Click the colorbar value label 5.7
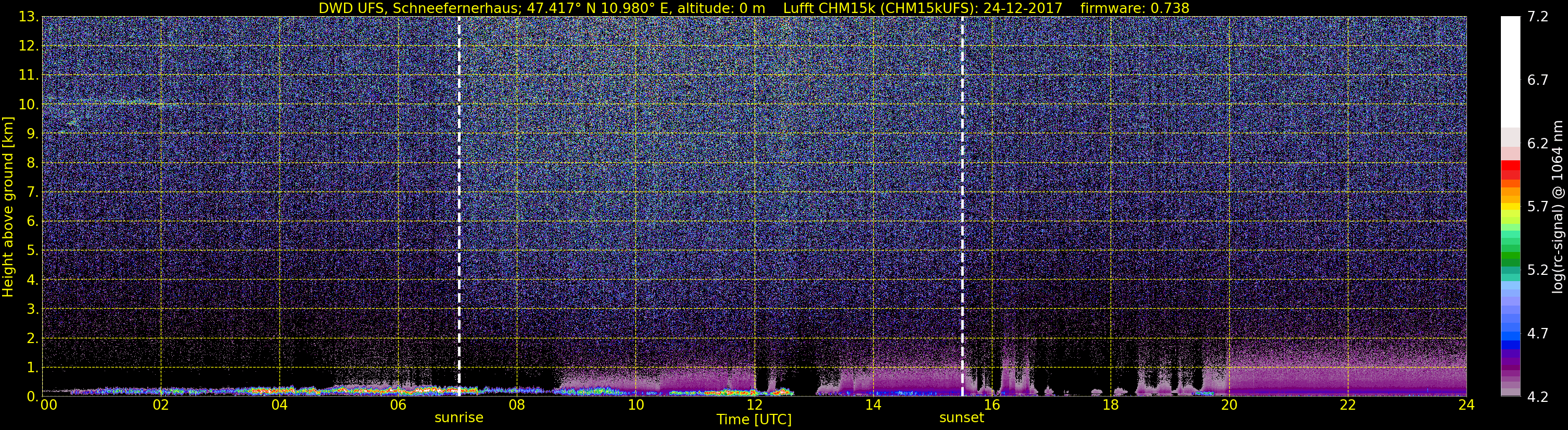Viewport: 1568px width, 430px height. pyautogui.click(x=1538, y=207)
